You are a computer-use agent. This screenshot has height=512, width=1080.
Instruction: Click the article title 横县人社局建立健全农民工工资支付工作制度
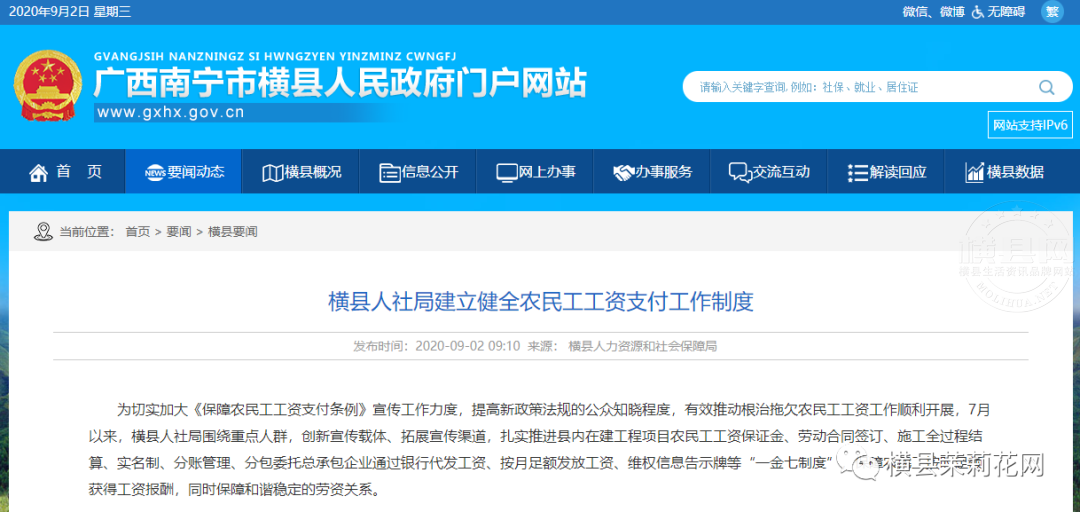coord(541,303)
